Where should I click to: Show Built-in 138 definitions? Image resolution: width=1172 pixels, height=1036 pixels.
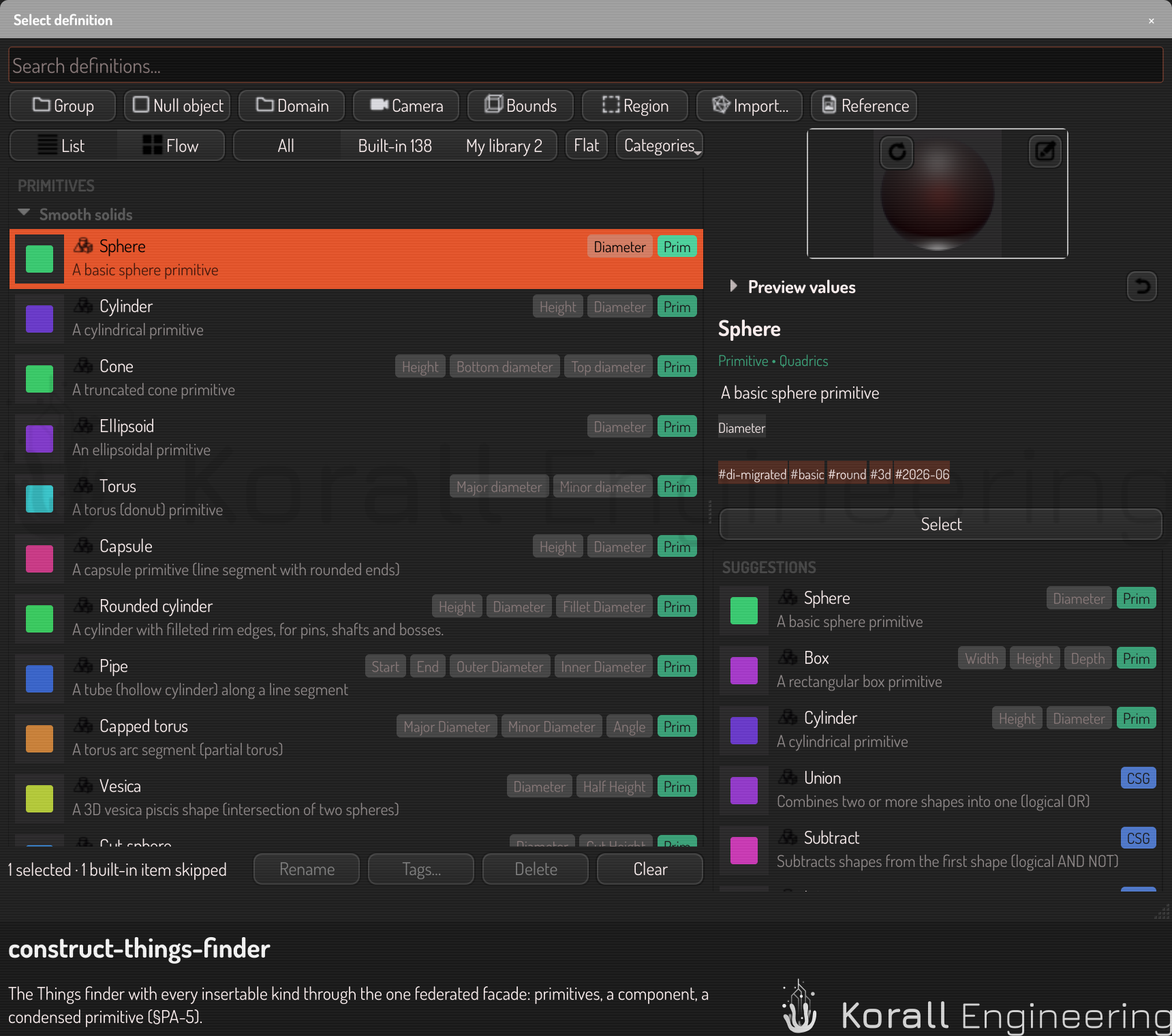[395, 145]
